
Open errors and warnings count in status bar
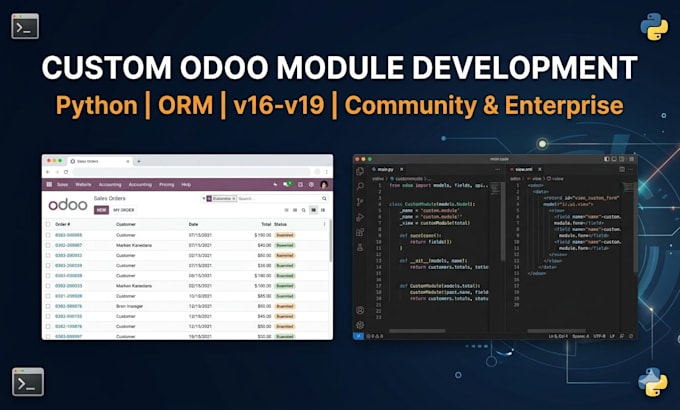(375, 336)
